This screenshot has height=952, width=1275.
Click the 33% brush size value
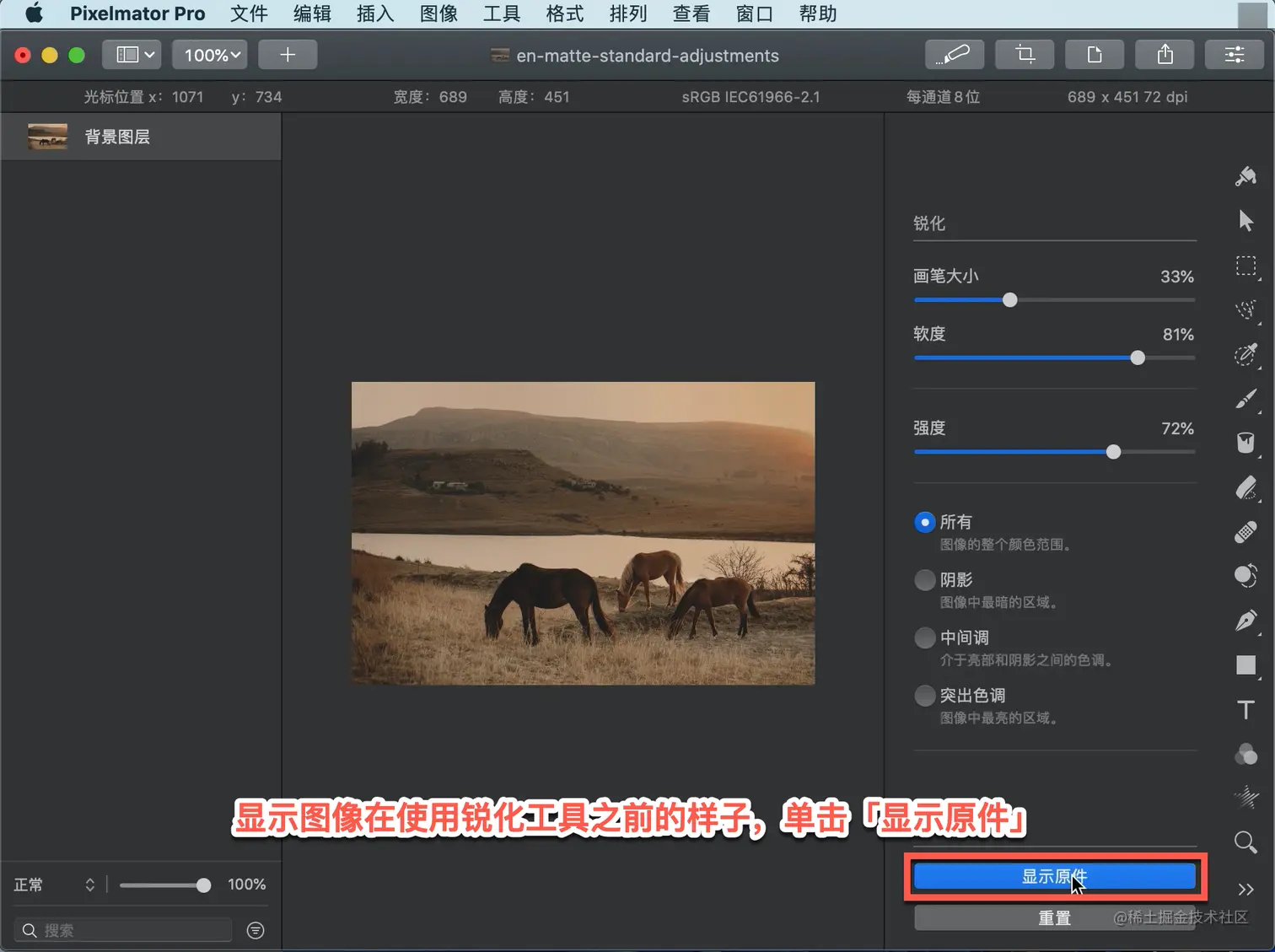1177,277
